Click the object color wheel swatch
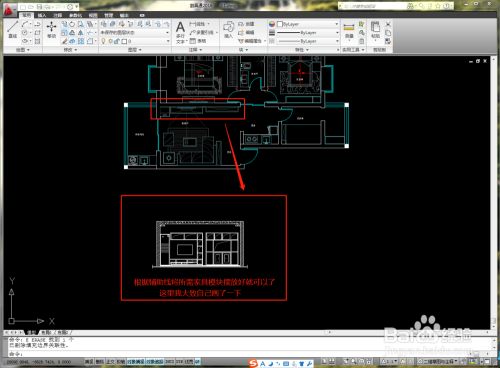 click(x=272, y=24)
